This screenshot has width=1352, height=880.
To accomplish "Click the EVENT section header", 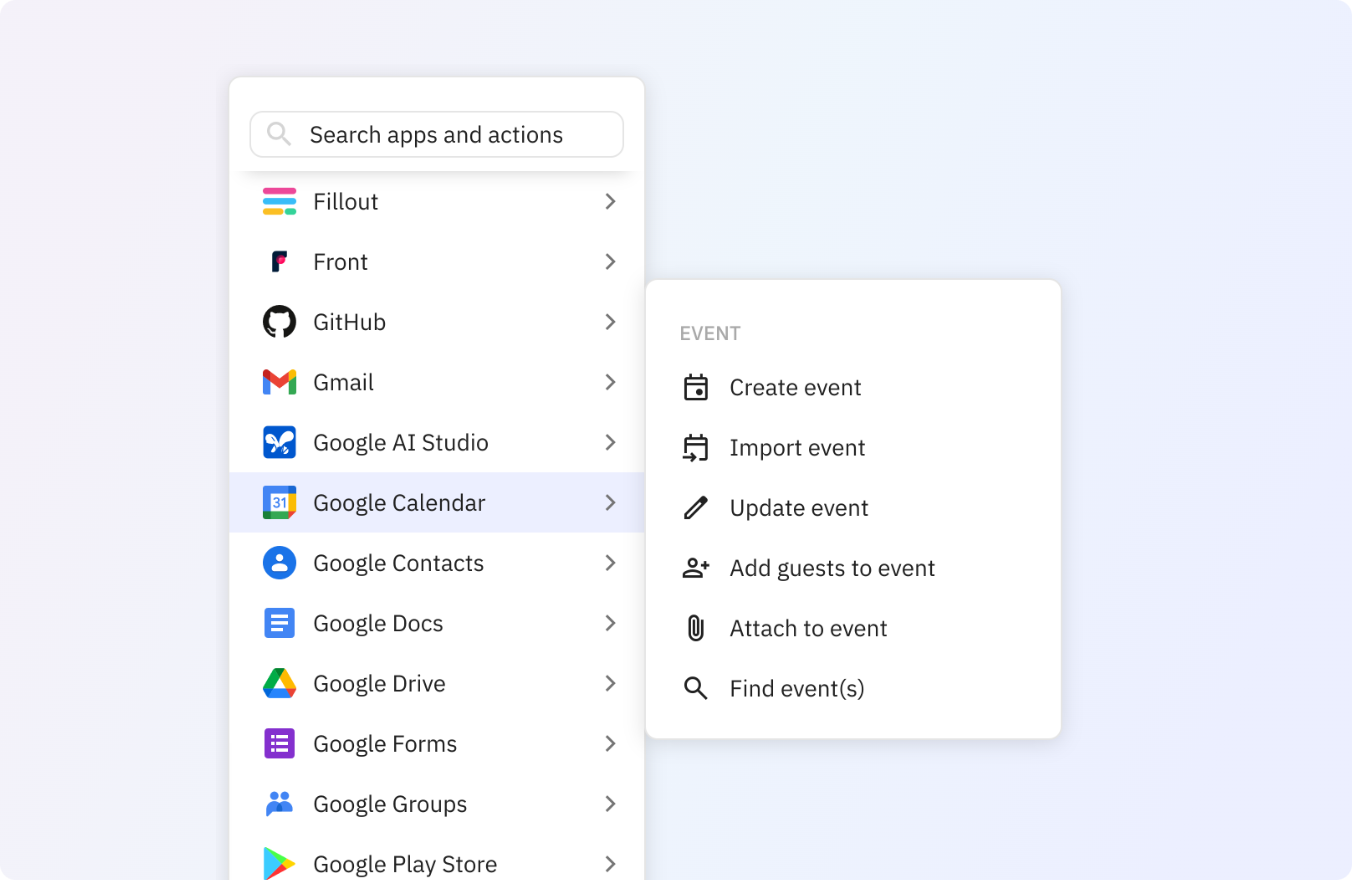I will (x=710, y=333).
